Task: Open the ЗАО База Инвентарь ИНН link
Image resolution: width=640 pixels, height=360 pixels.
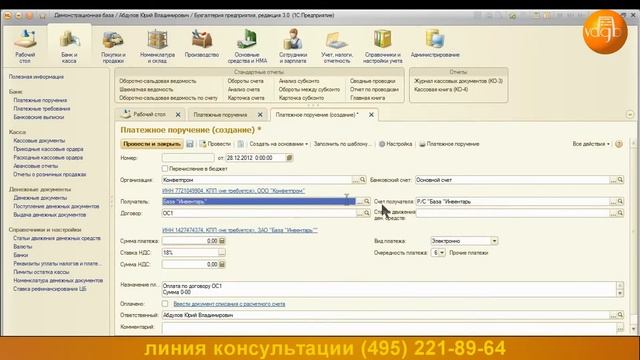Action: 240,230
